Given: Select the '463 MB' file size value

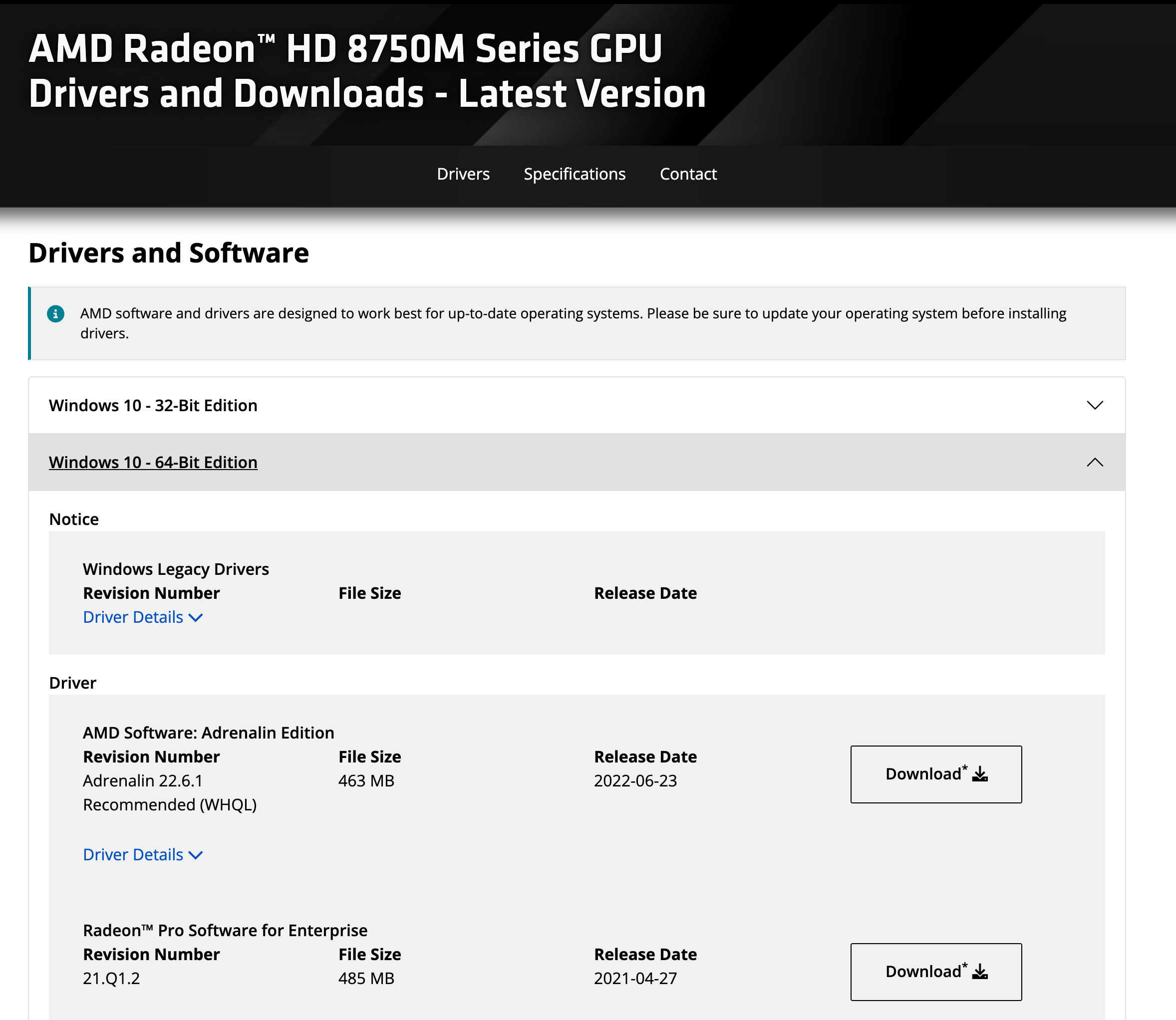Looking at the screenshot, I should tap(366, 780).
